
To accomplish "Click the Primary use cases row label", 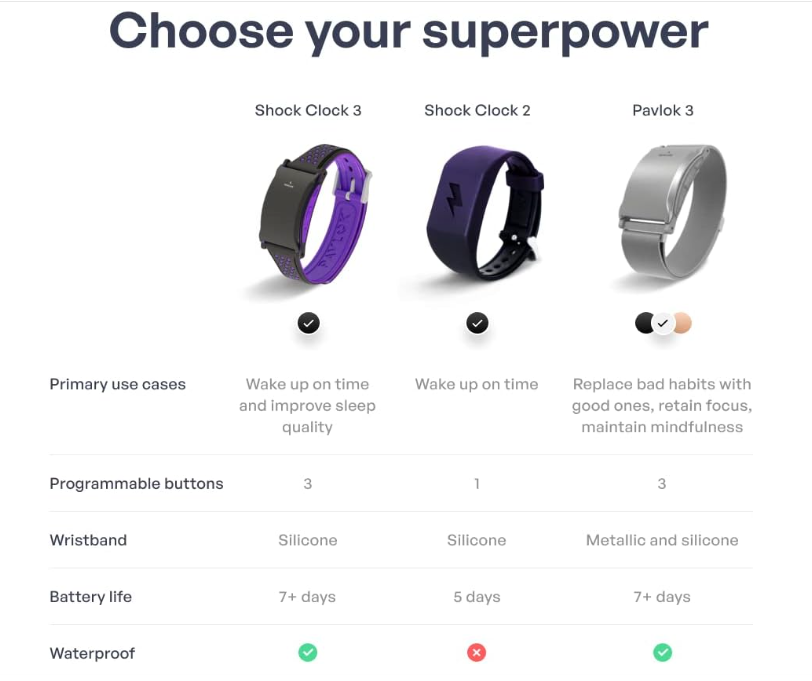I will 118,384.
